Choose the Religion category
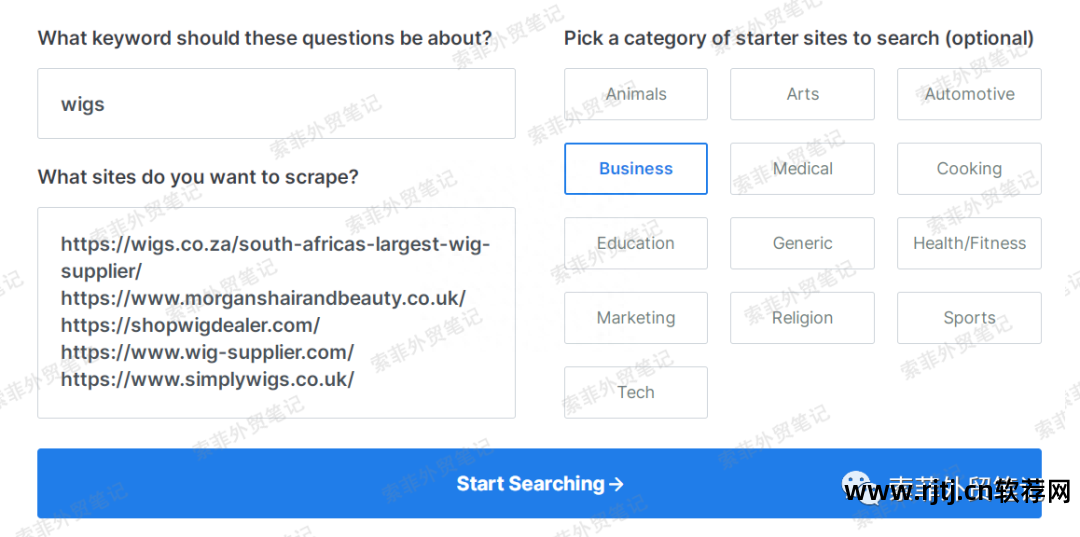 (802, 318)
